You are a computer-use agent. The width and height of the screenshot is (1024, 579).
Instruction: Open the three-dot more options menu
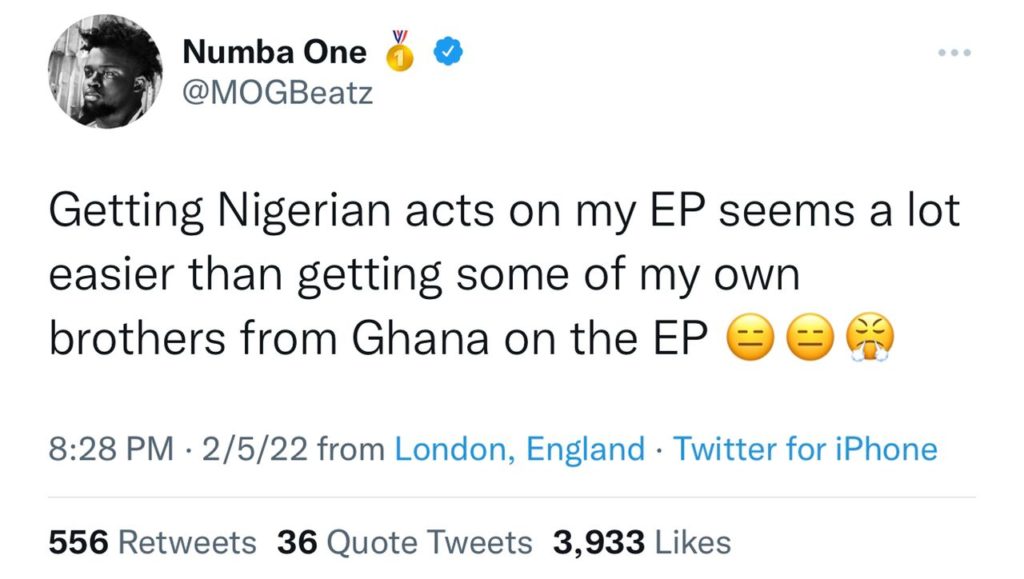(x=954, y=52)
